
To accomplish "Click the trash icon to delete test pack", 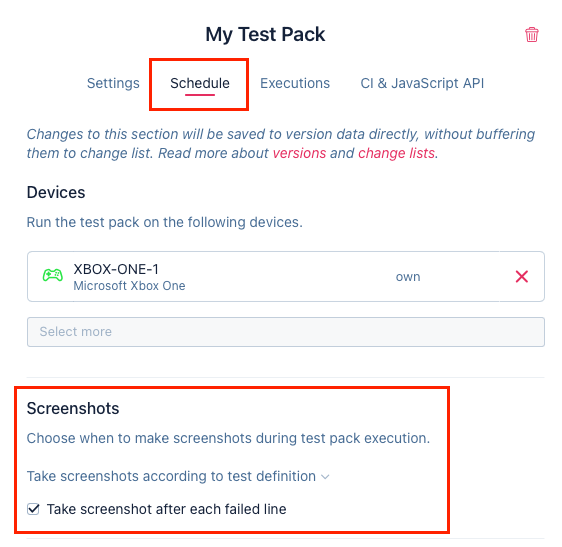I will click(x=532, y=35).
